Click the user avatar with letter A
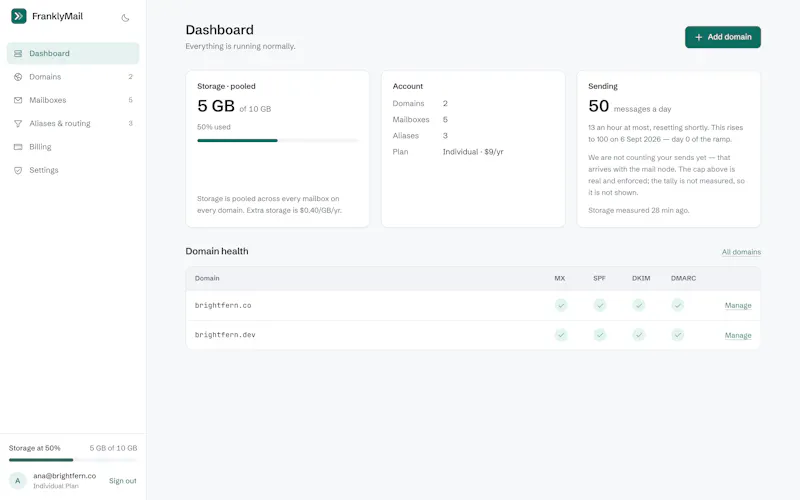This screenshot has width=800, height=500. point(18,481)
